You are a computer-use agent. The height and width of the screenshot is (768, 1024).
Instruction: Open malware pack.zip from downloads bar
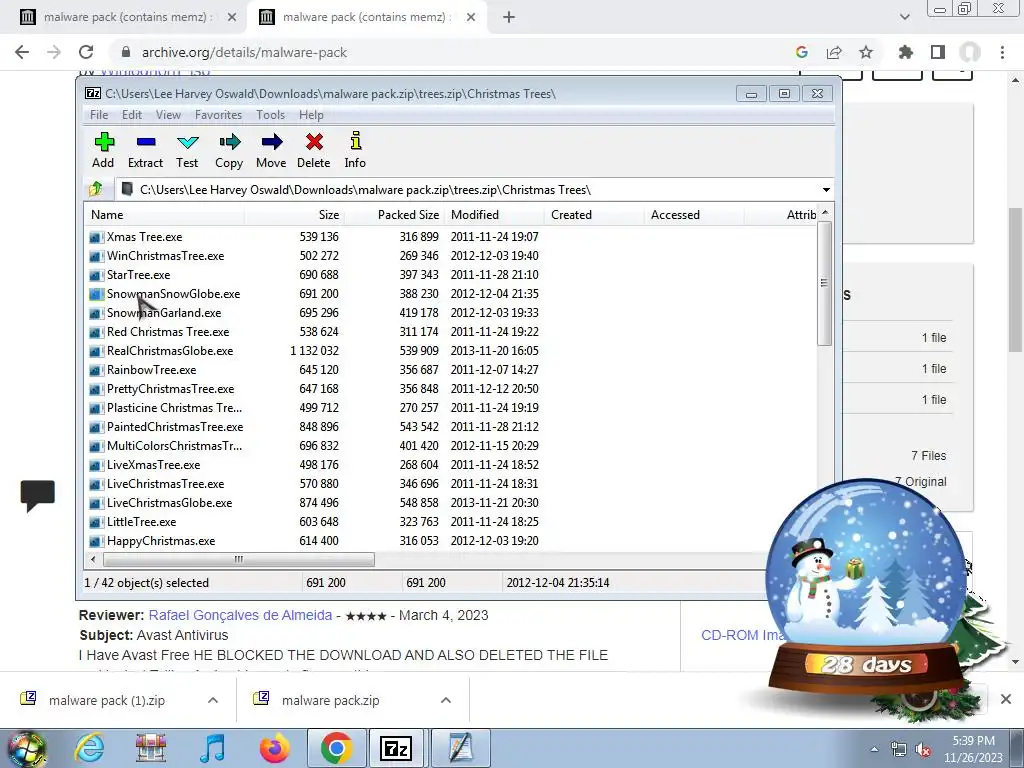pos(330,700)
